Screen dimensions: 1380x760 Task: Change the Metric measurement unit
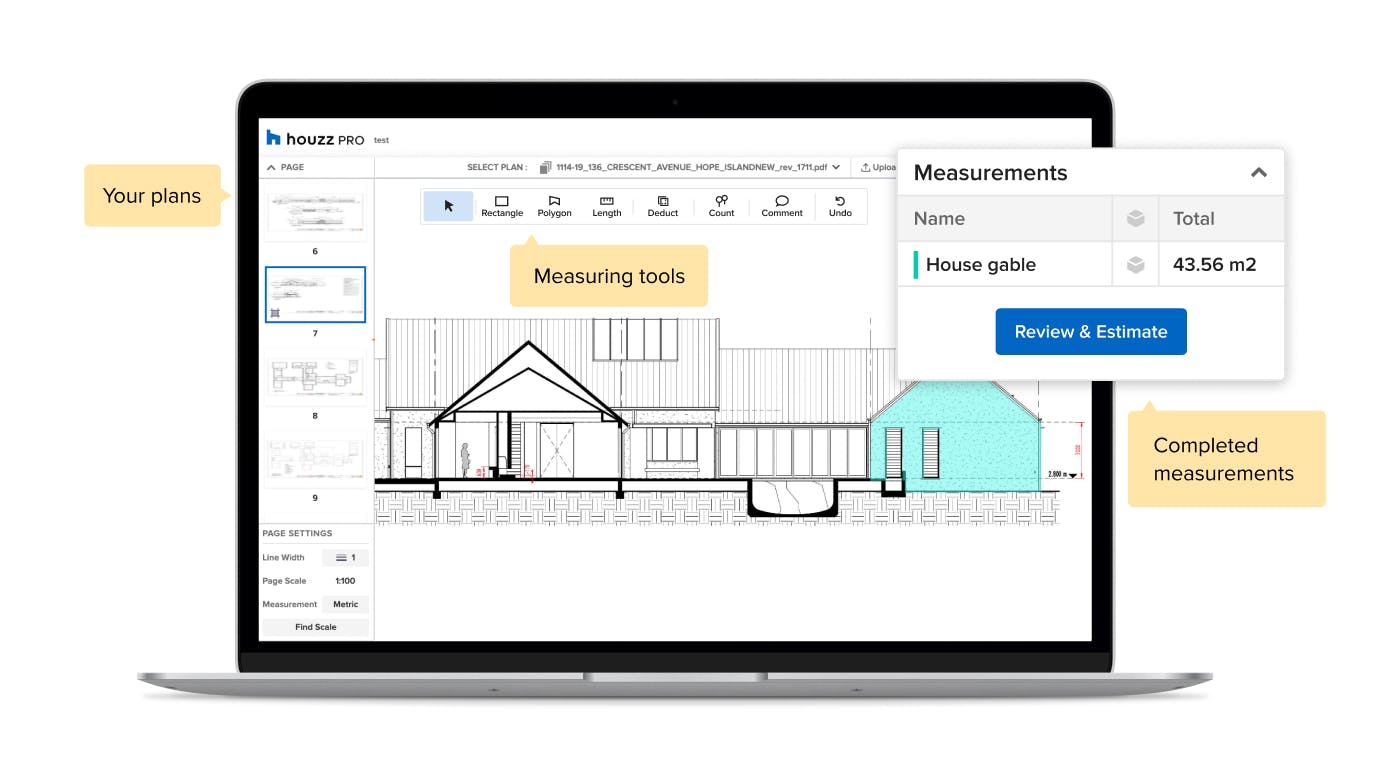pyautogui.click(x=345, y=604)
